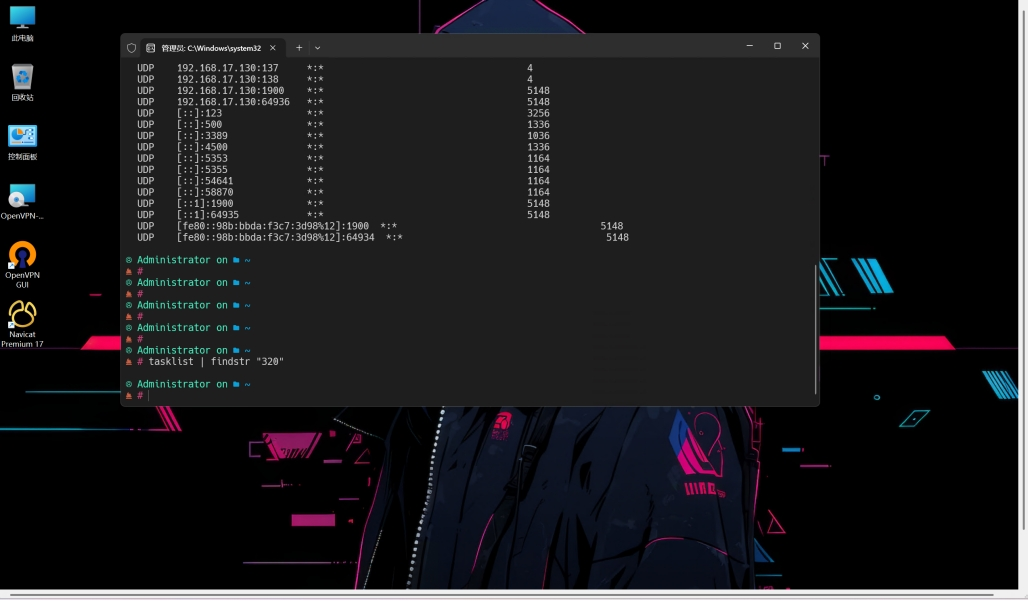Close the C:\Windows\system32 terminal tab
Image resolution: width=1028 pixels, height=601 pixels.
click(x=273, y=47)
